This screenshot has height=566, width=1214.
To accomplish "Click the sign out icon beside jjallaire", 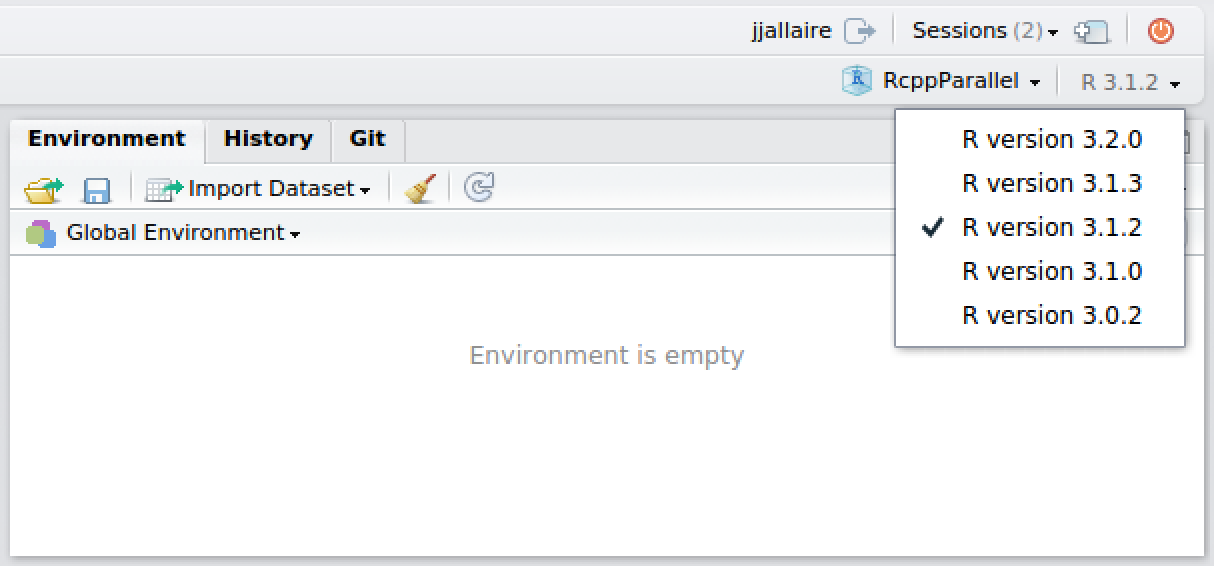I will tap(859, 31).
